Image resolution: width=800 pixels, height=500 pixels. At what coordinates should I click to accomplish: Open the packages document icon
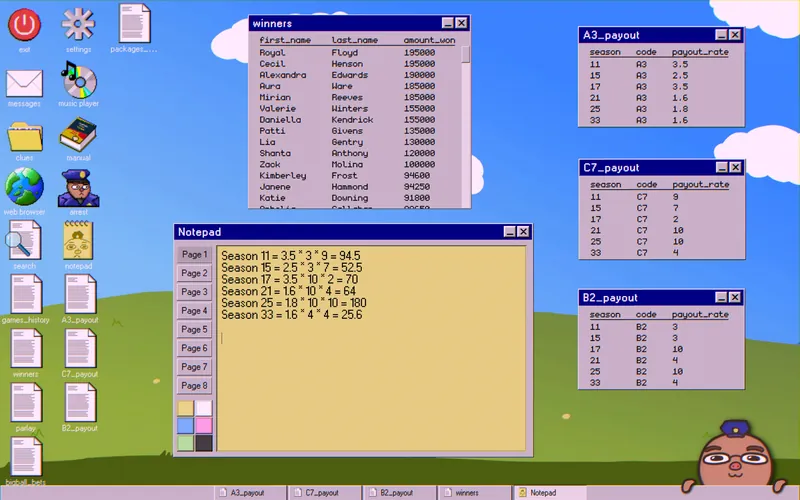pos(135,23)
